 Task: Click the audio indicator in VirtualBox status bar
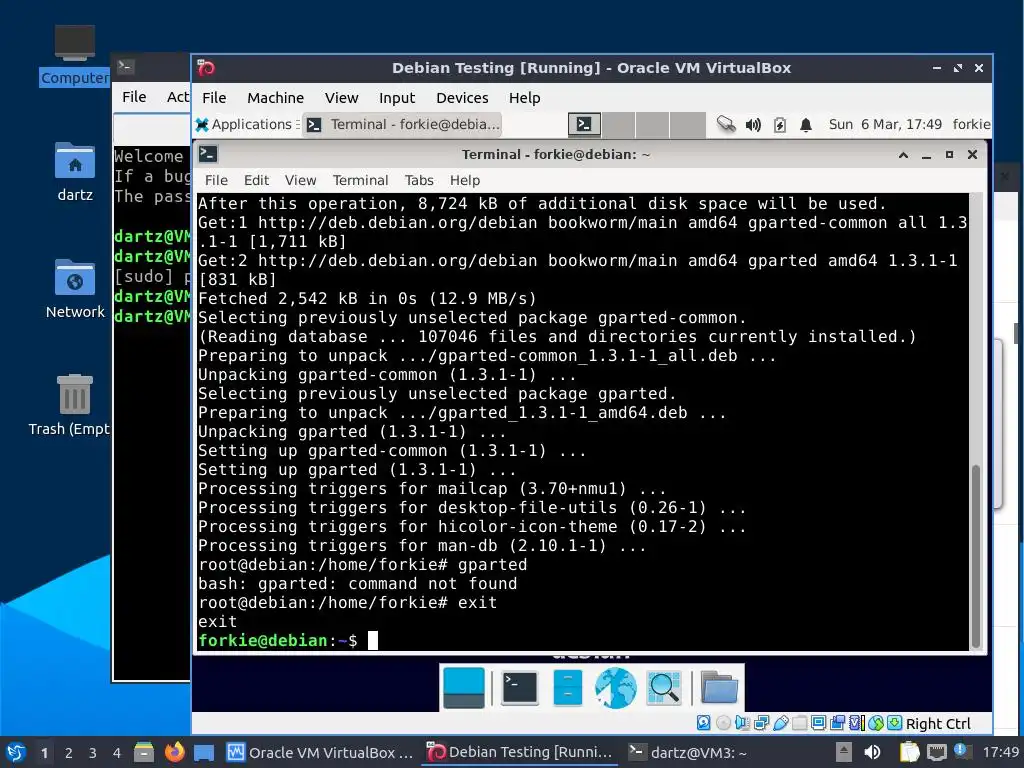click(742, 723)
